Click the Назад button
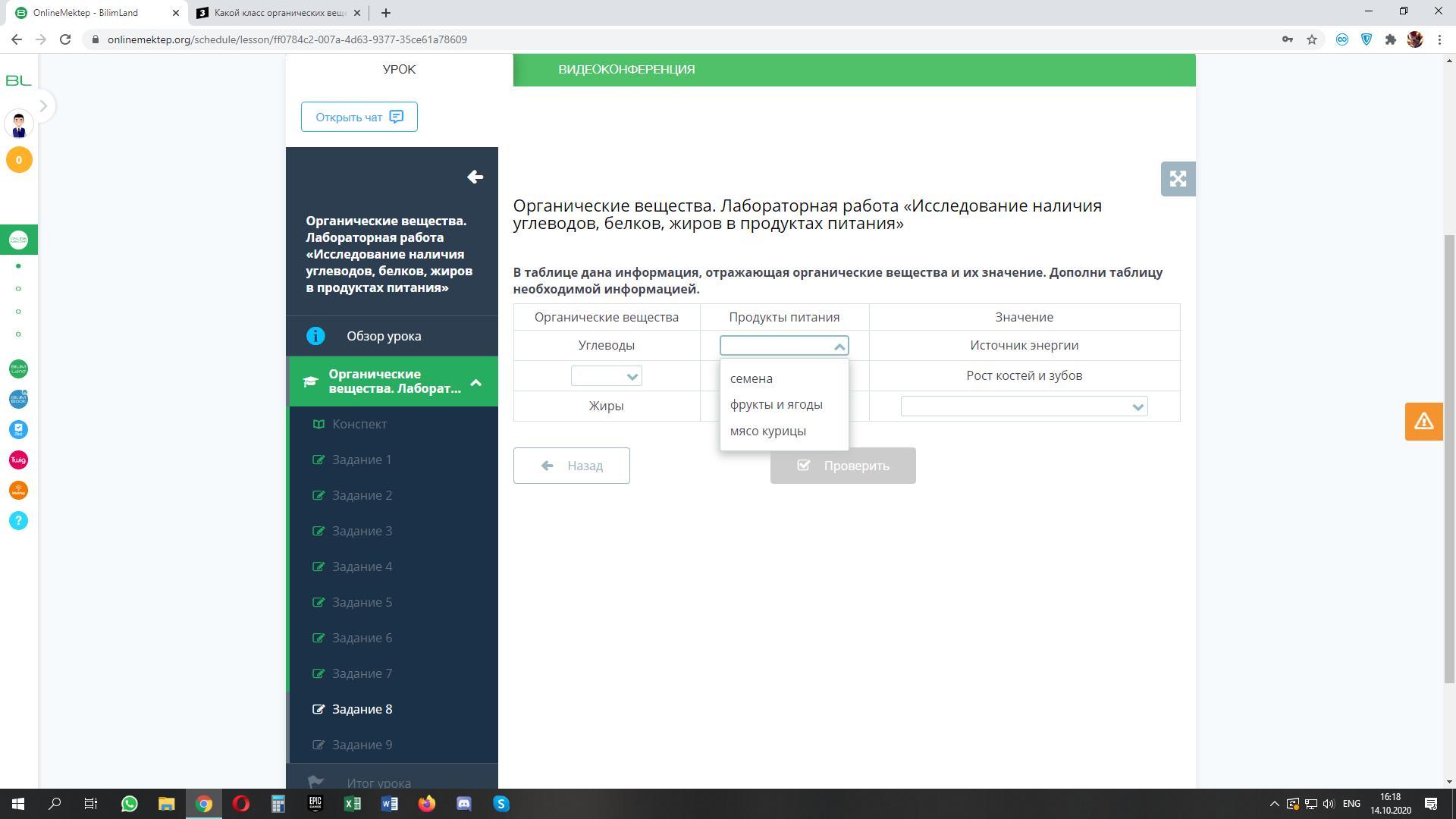The image size is (1456, 819). [x=571, y=466]
